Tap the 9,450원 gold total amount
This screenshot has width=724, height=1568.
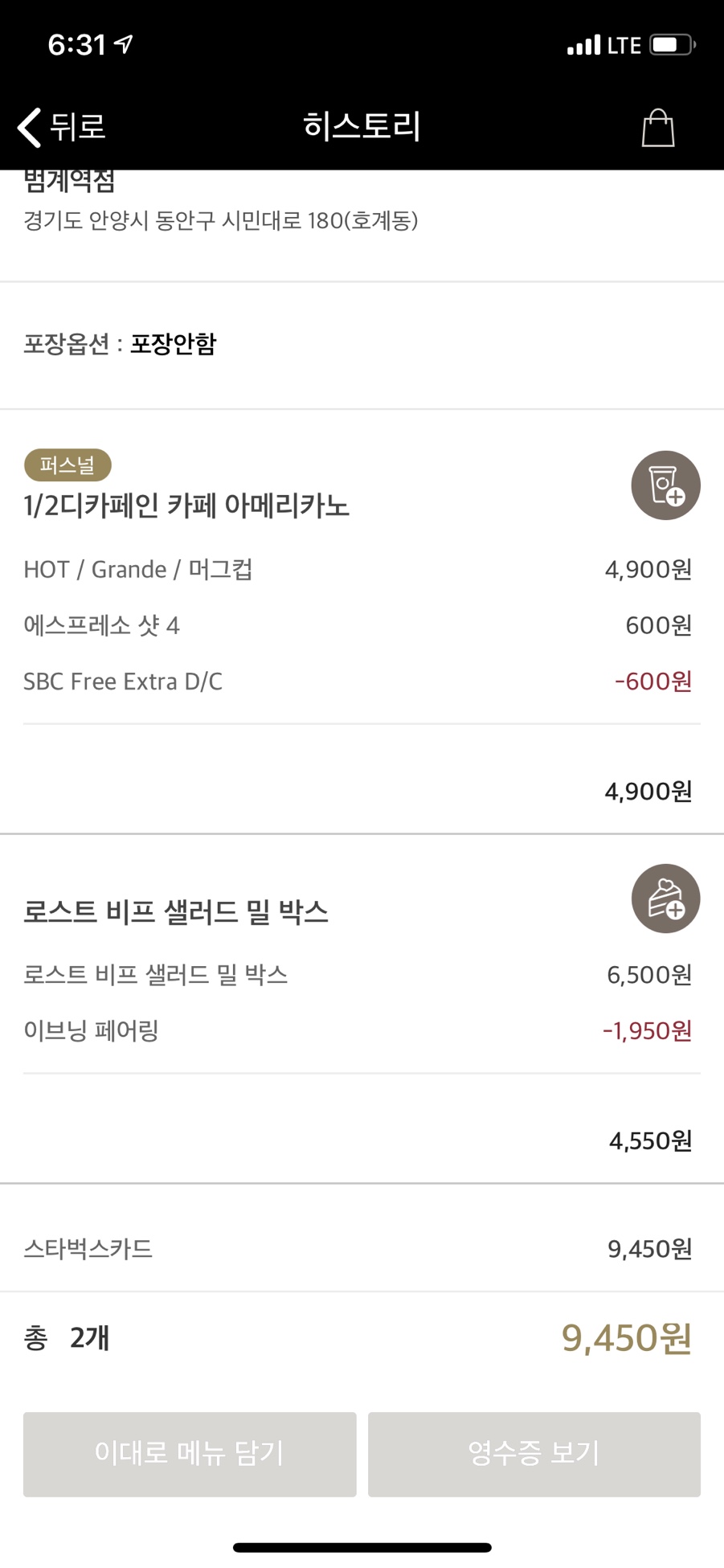pyautogui.click(x=626, y=1338)
